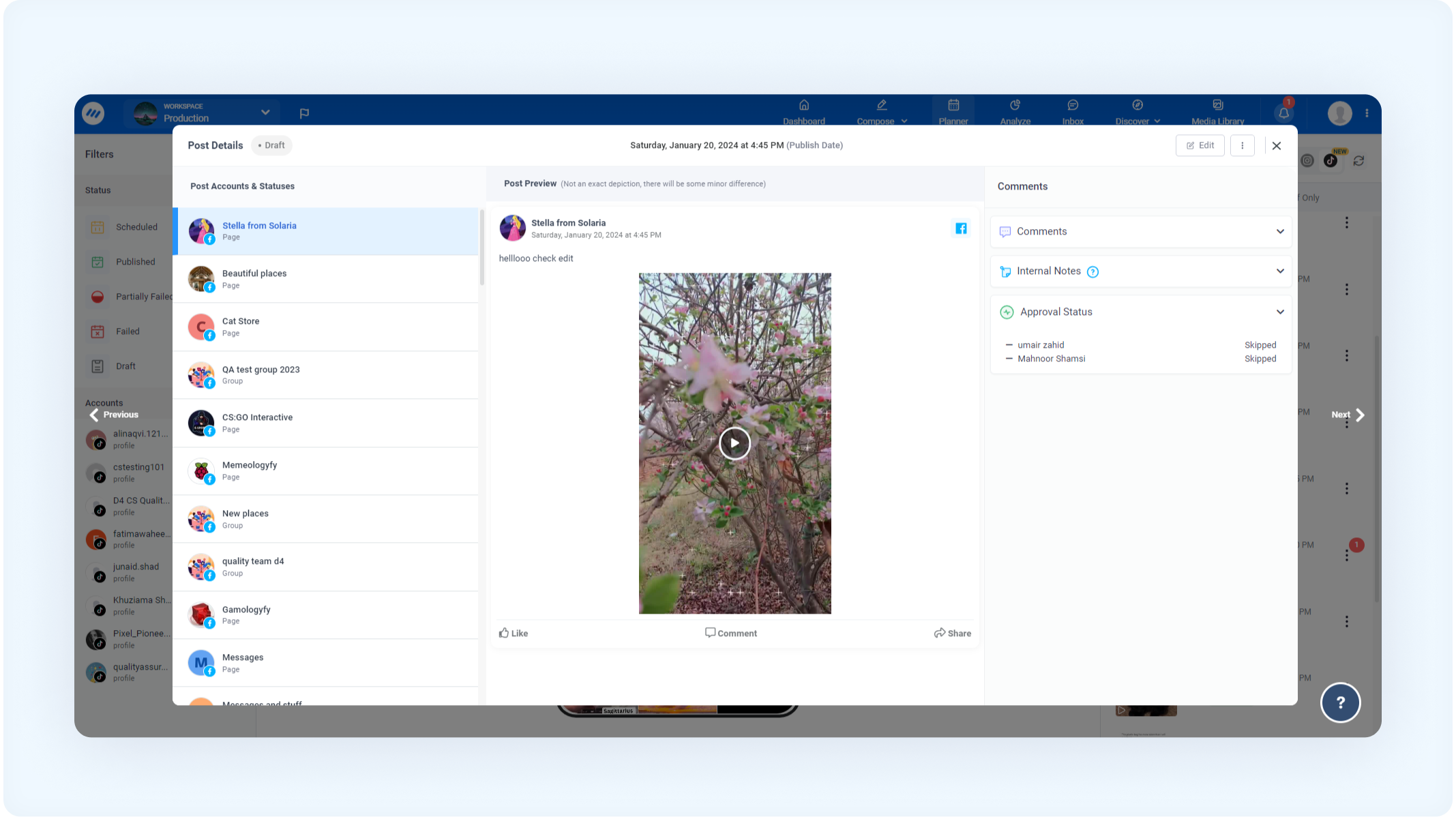Screen dimensions: 1456x819
Task: Click the Edit button
Action: (x=1200, y=145)
